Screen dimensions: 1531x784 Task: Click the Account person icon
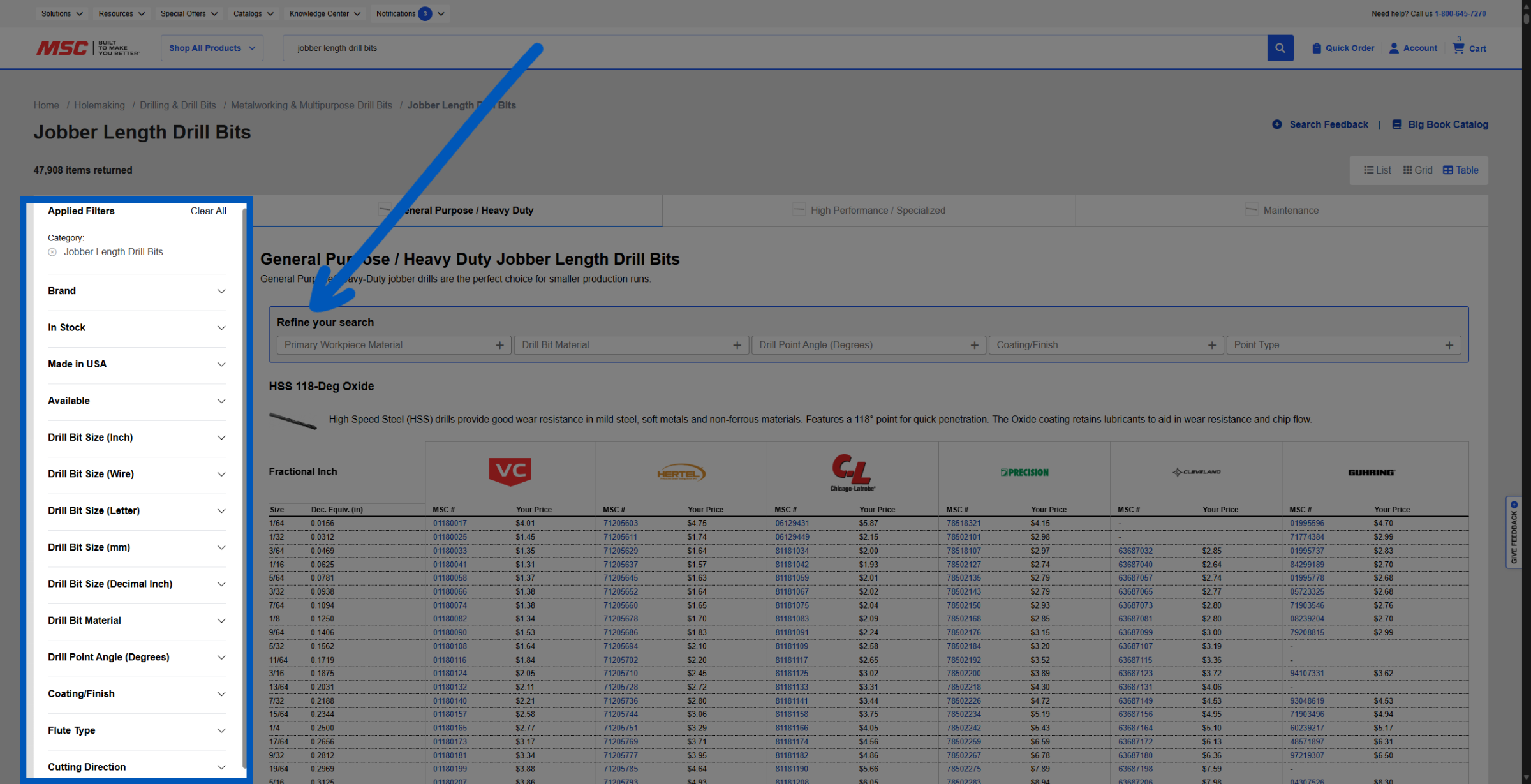(x=1394, y=48)
